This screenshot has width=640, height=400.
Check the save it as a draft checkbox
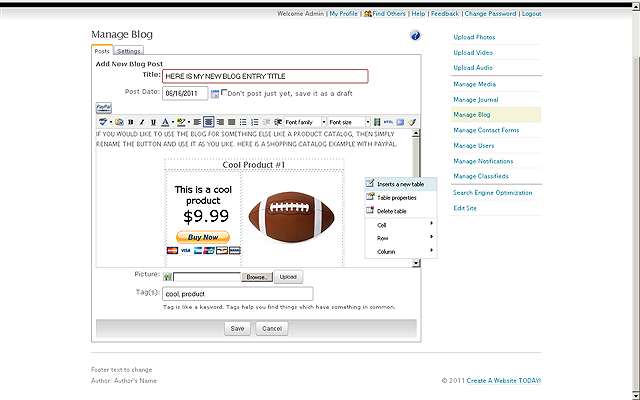[224, 93]
